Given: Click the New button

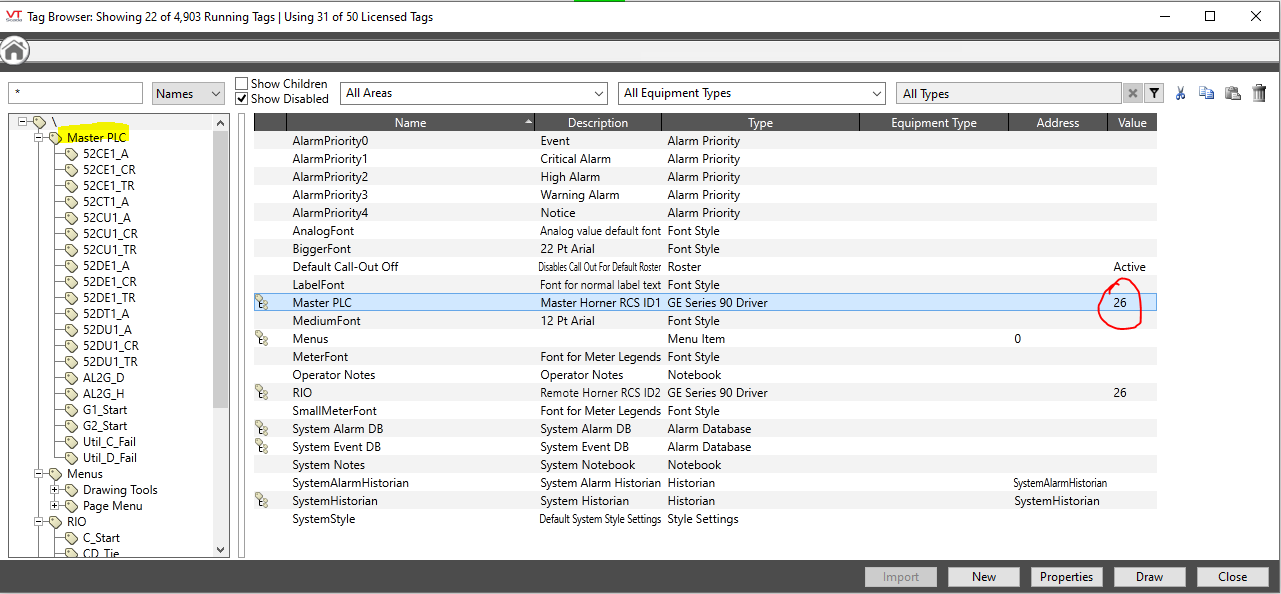Looking at the screenshot, I should [984, 577].
